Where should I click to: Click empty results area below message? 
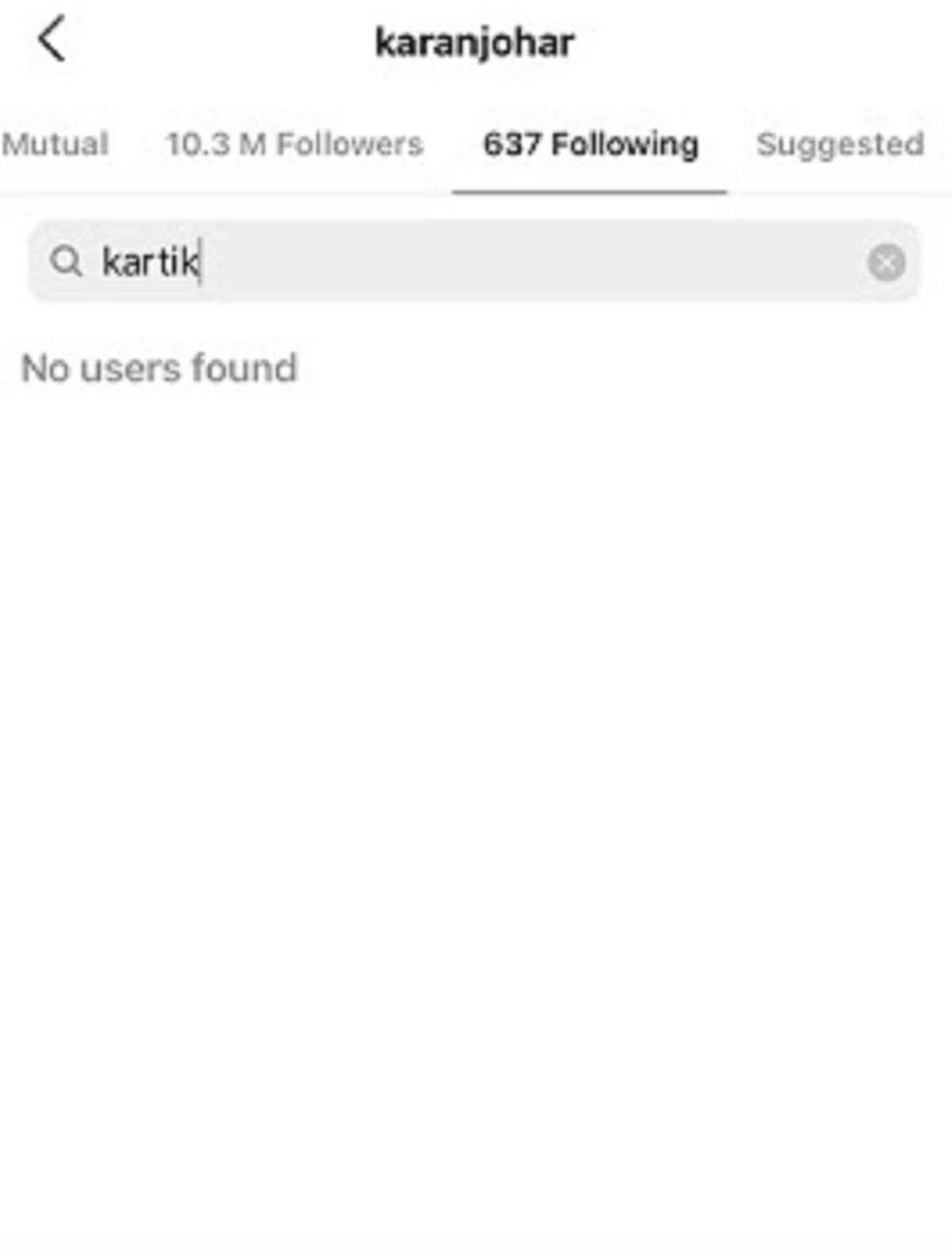476,817
